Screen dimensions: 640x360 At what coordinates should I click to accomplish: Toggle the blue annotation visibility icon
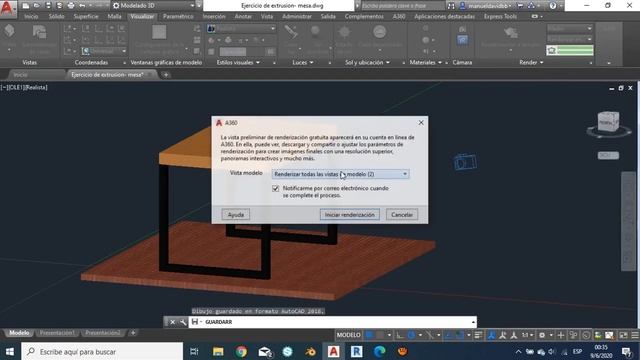pos(491,335)
